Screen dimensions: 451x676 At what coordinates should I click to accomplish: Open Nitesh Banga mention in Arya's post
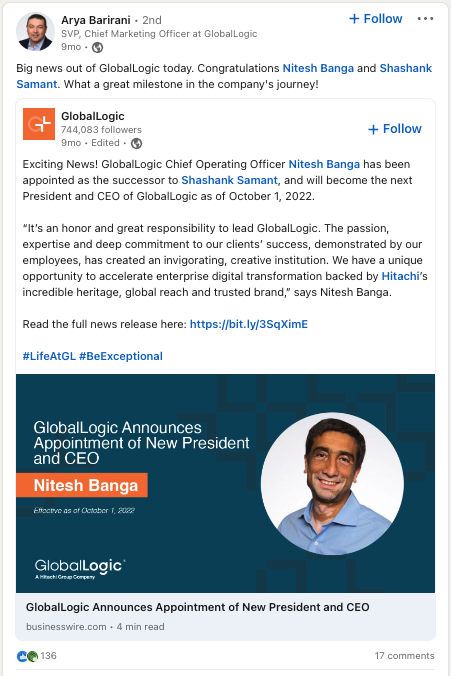tap(318, 68)
